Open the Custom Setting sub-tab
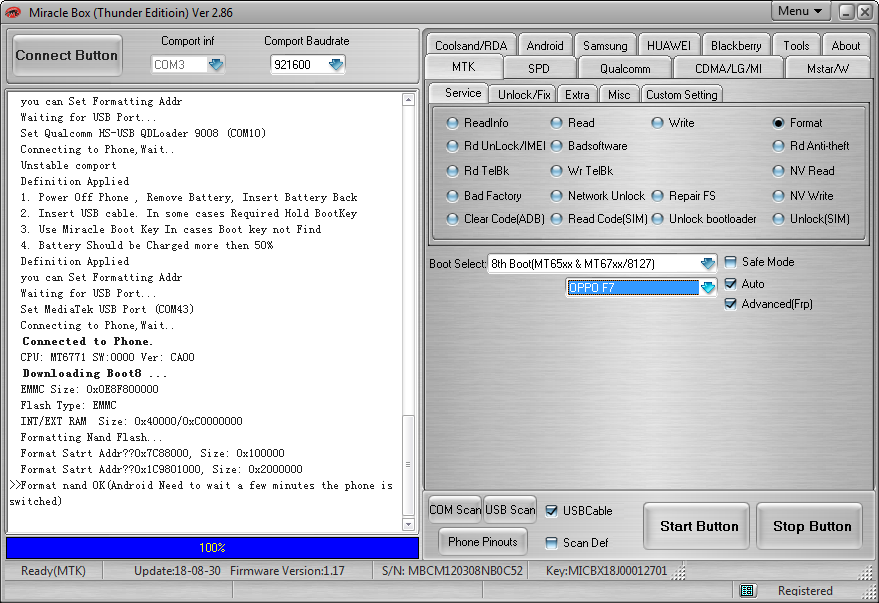The width and height of the screenshot is (879, 603). (682, 95)
